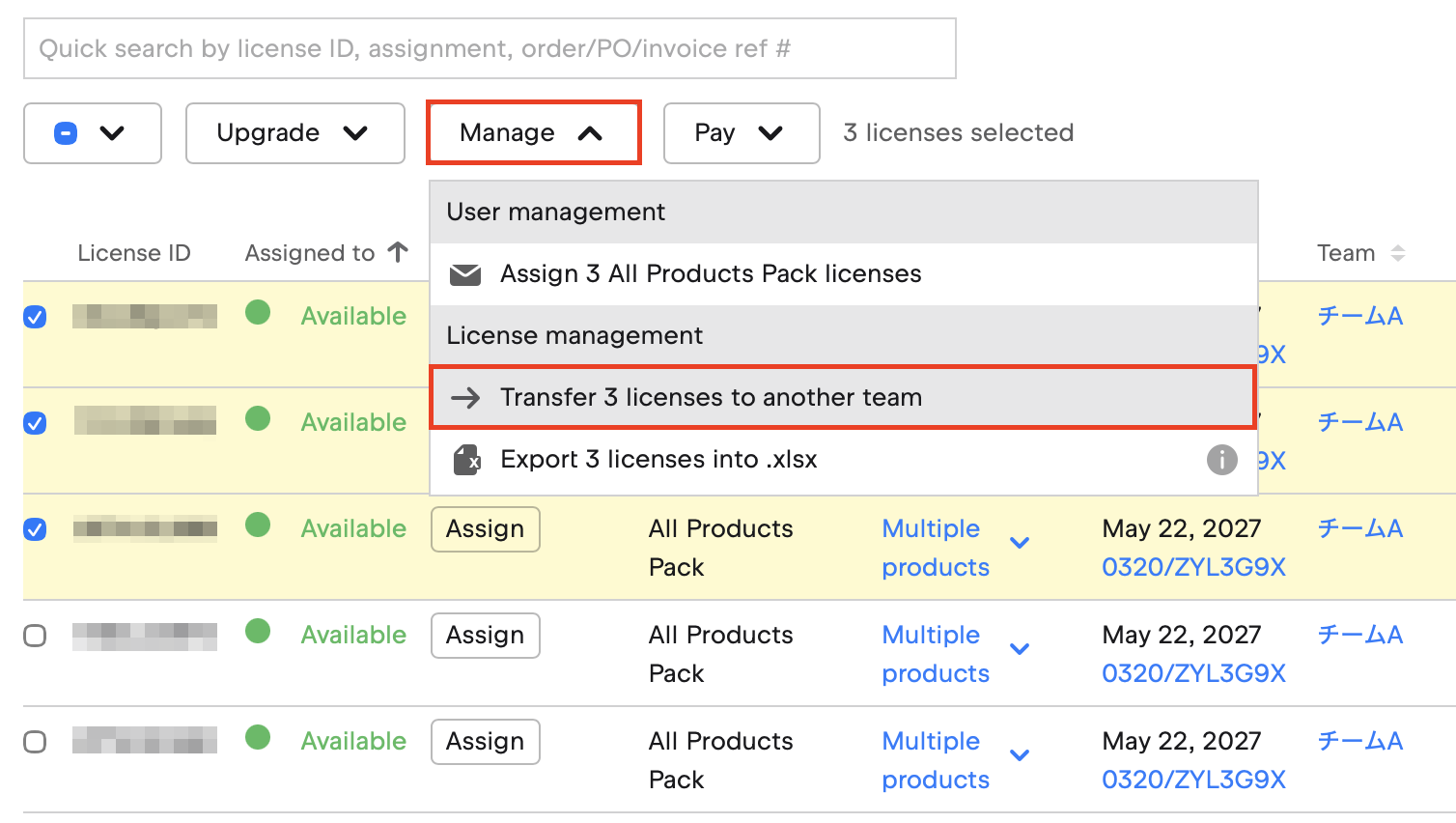Click the 'License management' menu section header
This screenshot has height=823, width=1456.
pos(844,335)
